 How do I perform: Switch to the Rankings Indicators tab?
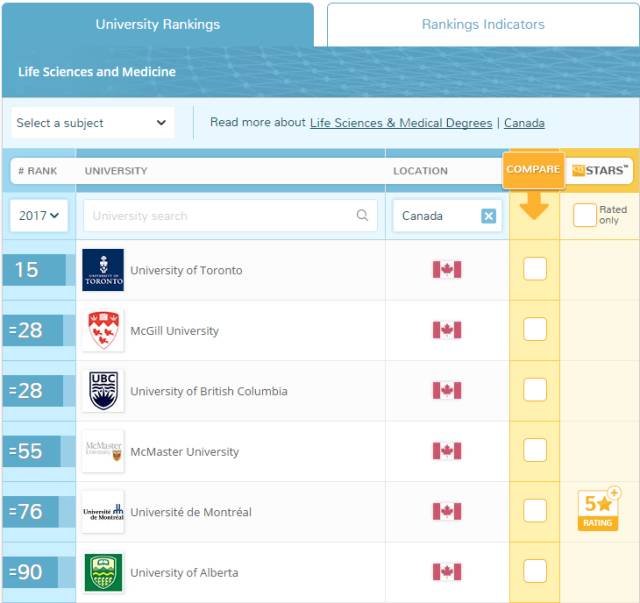(x=483, y=24)
